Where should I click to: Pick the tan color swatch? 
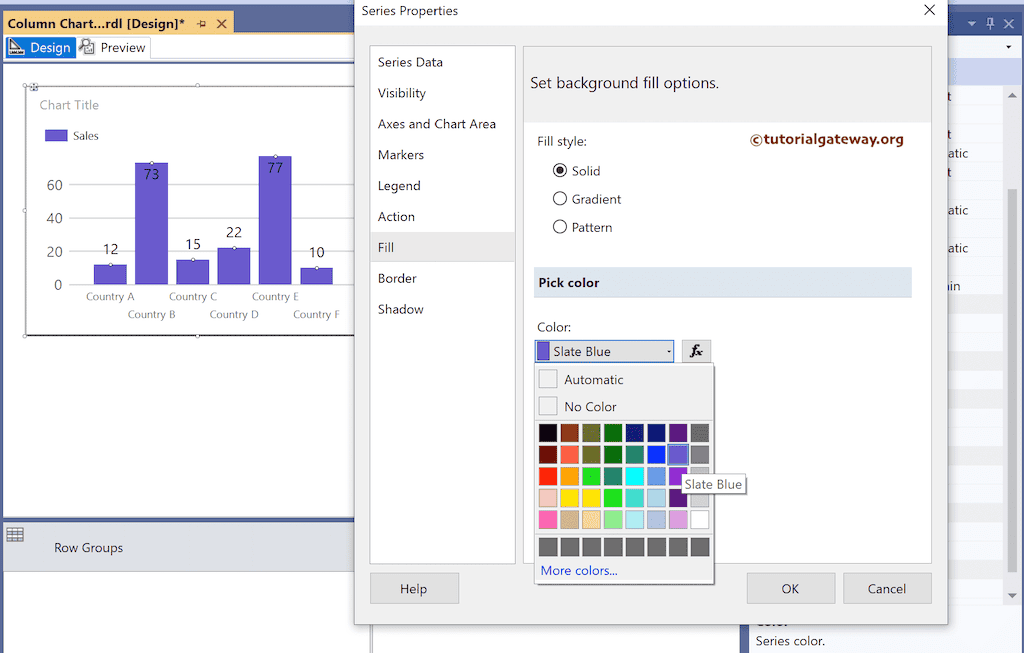pyautogui.click(x=569, y=519)
